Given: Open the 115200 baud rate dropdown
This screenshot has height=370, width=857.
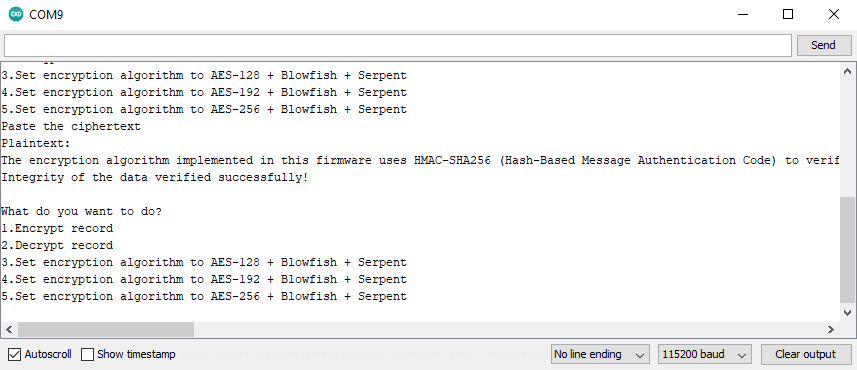Looking at the screenshot, I should coord(705,354).
